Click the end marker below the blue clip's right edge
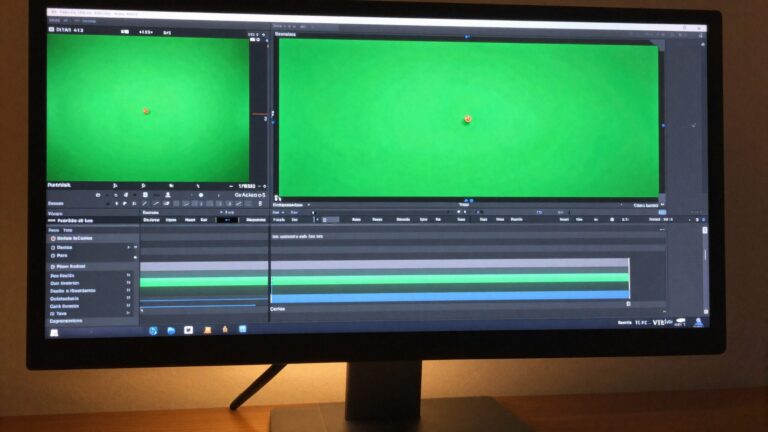This screenshot has width=768, height=432. 628,304
